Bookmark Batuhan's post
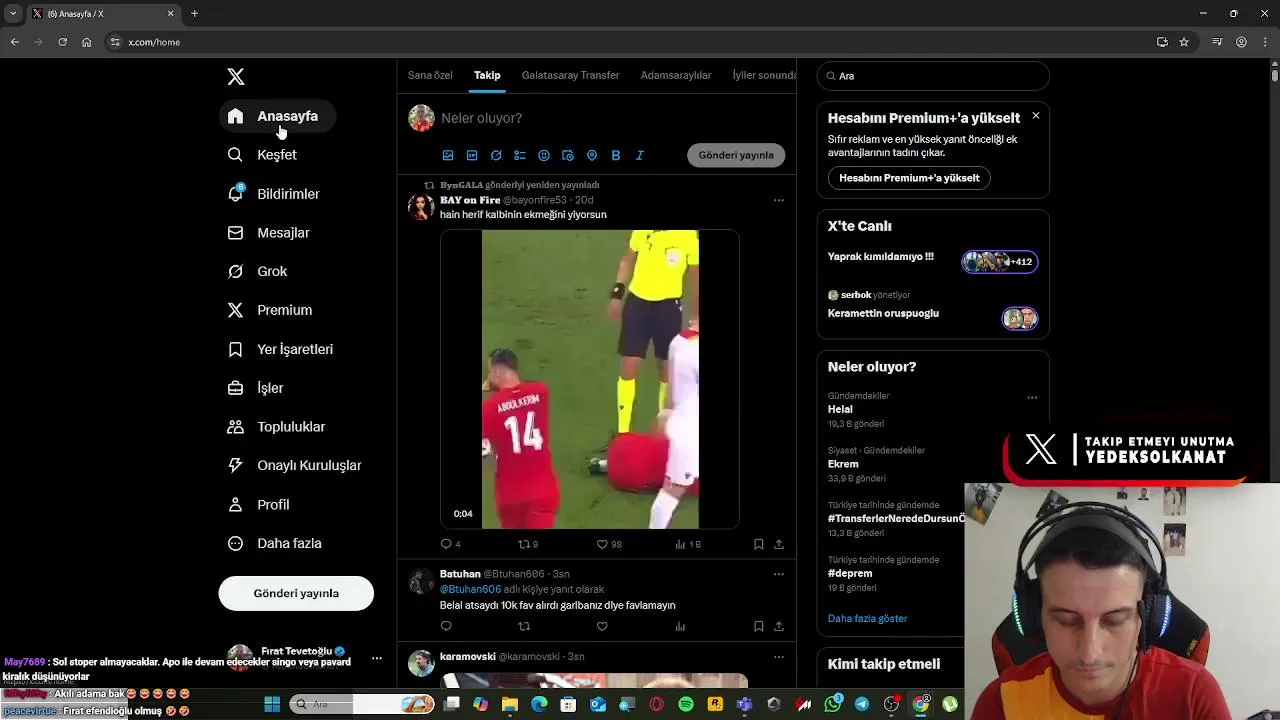 759,626
